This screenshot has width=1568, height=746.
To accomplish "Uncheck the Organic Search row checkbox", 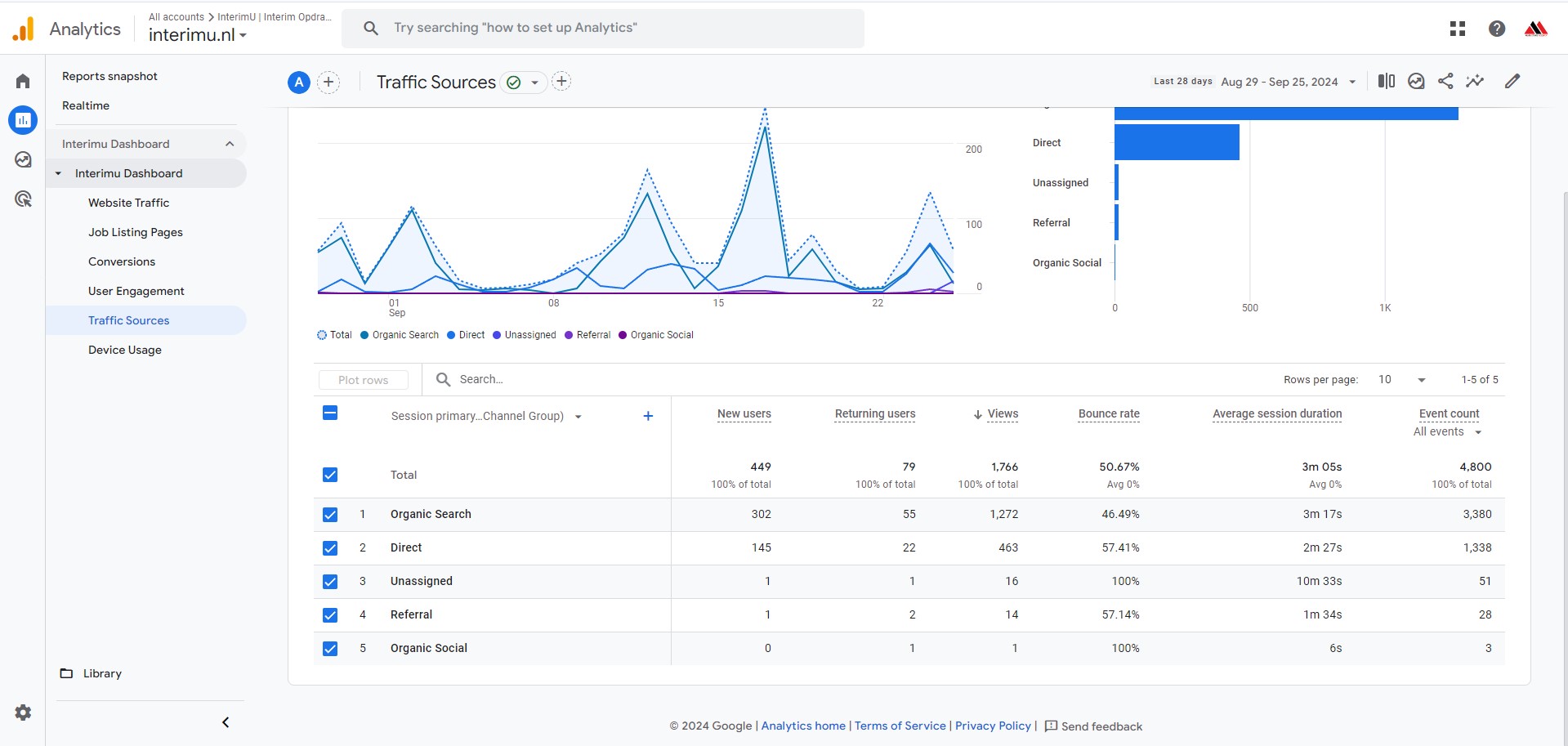I will [x=330, y=515].
